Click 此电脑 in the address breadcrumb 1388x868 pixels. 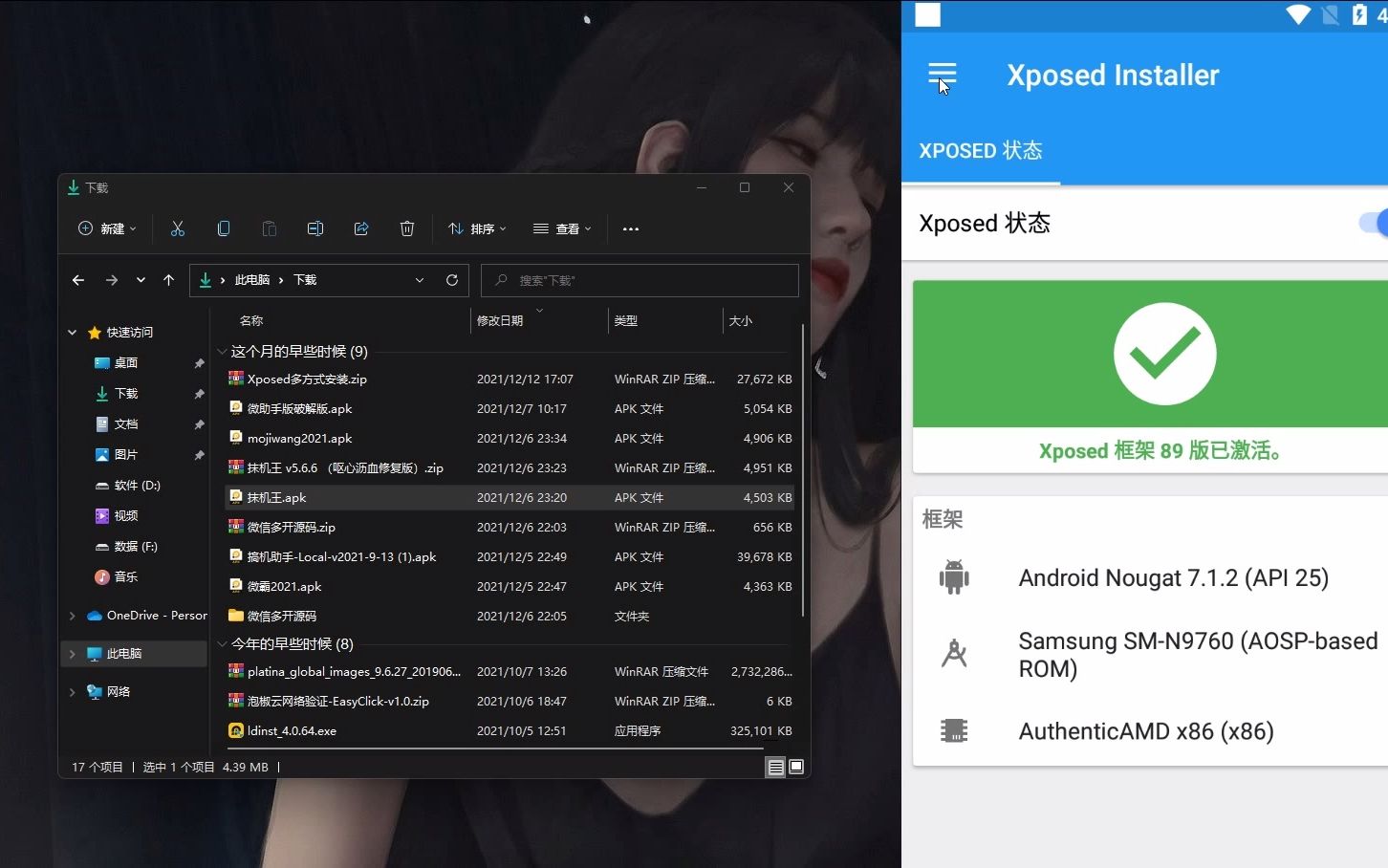[x=252, y=280]
